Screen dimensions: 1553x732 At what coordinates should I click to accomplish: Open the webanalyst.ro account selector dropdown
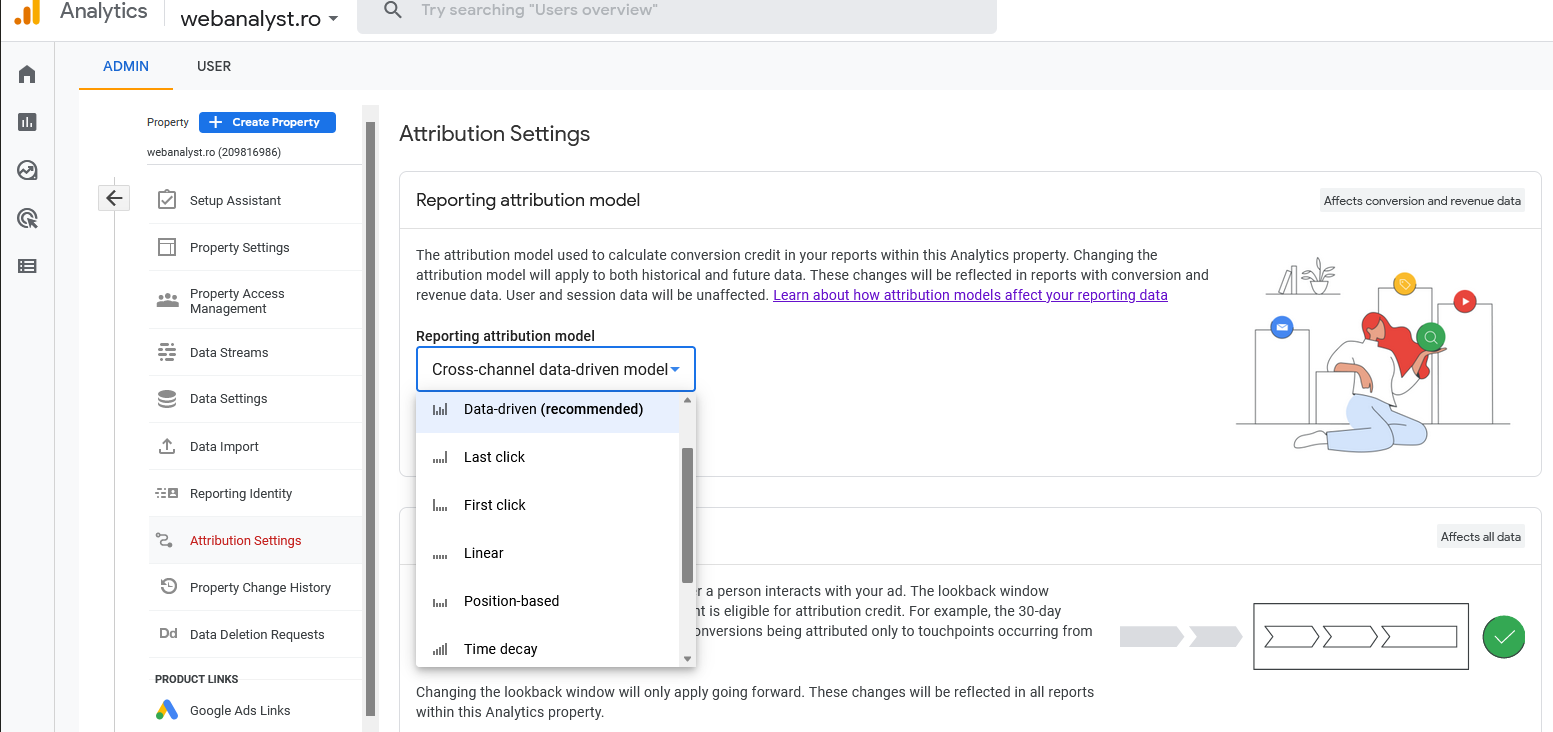point(259,18)
